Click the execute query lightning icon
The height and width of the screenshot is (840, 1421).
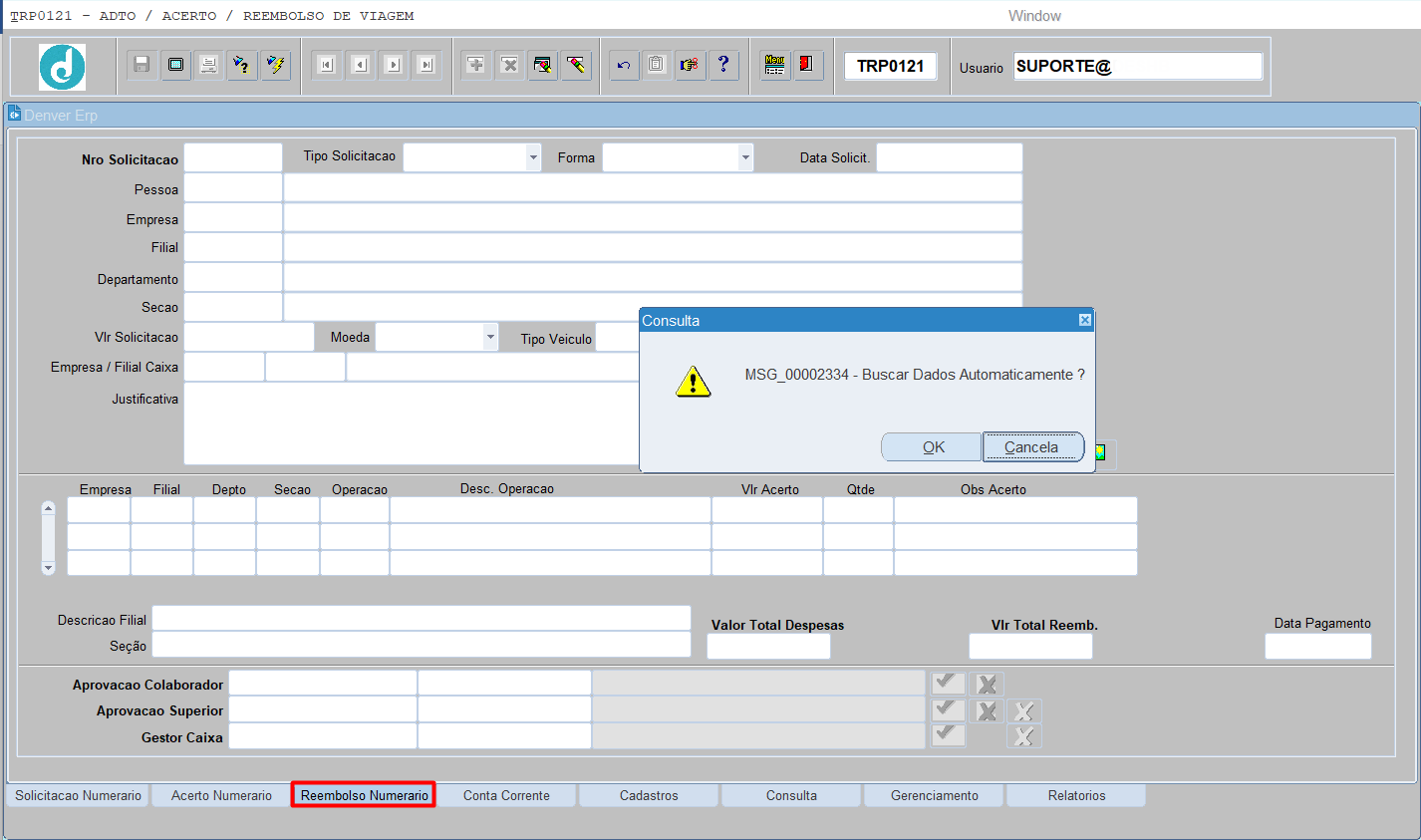(275, 65)
